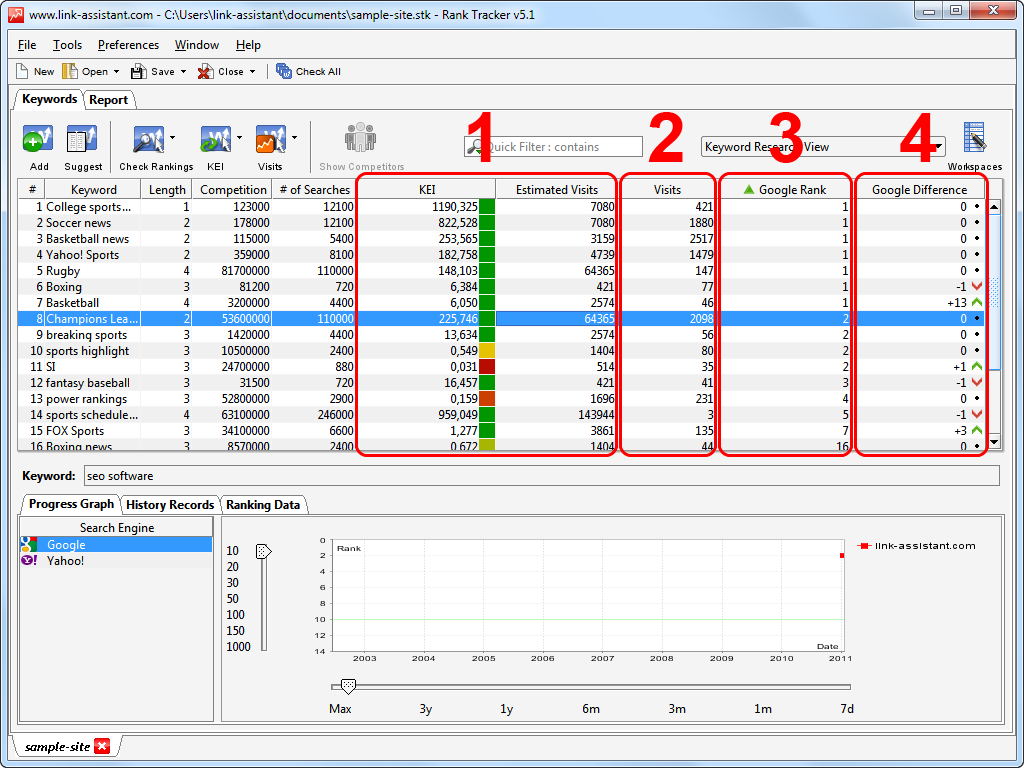The image size is (1024, 768).
Task: Sort by Length column header
Action: [x=167, y=189]
